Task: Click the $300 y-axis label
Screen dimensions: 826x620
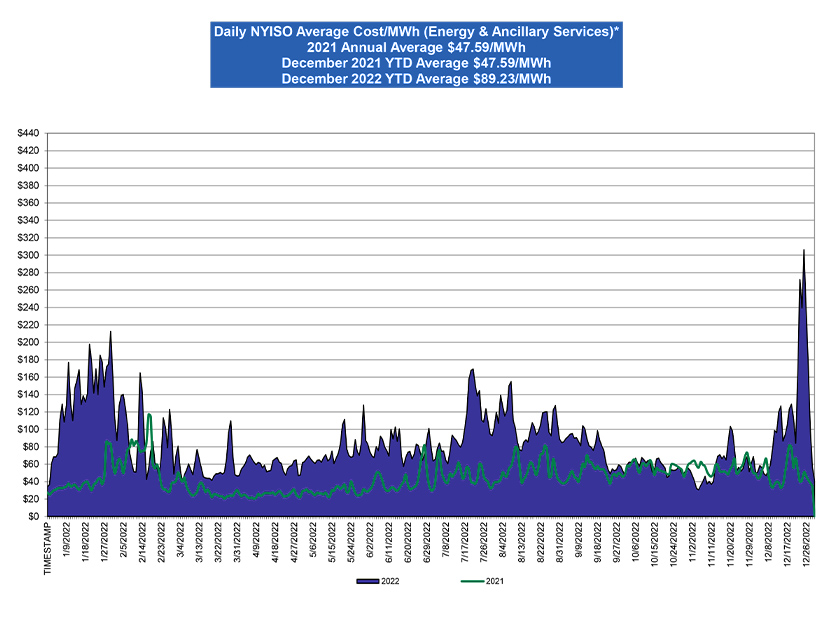Action: pos(27,255)
